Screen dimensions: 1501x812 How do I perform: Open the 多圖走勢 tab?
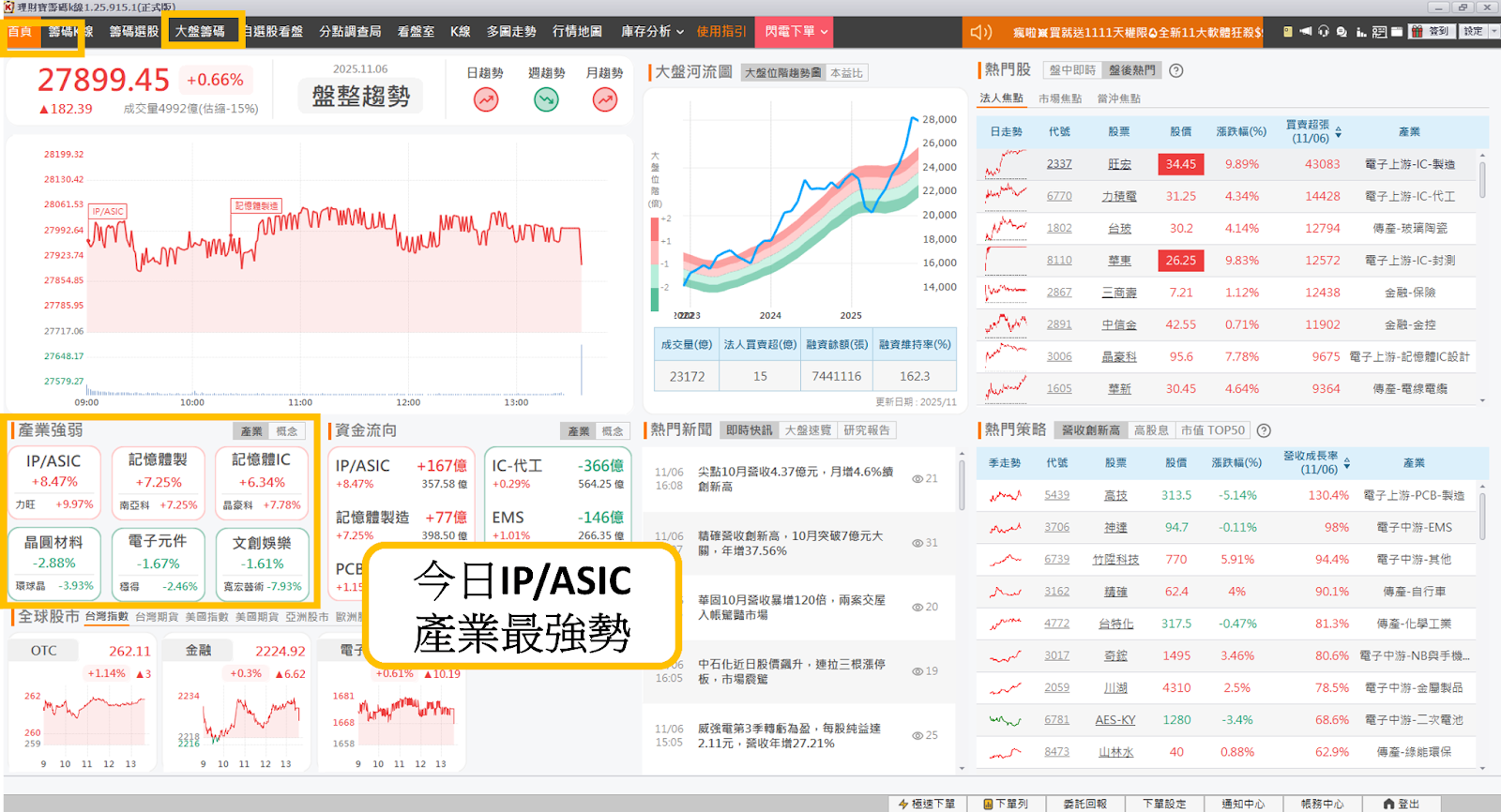[511, 32]
